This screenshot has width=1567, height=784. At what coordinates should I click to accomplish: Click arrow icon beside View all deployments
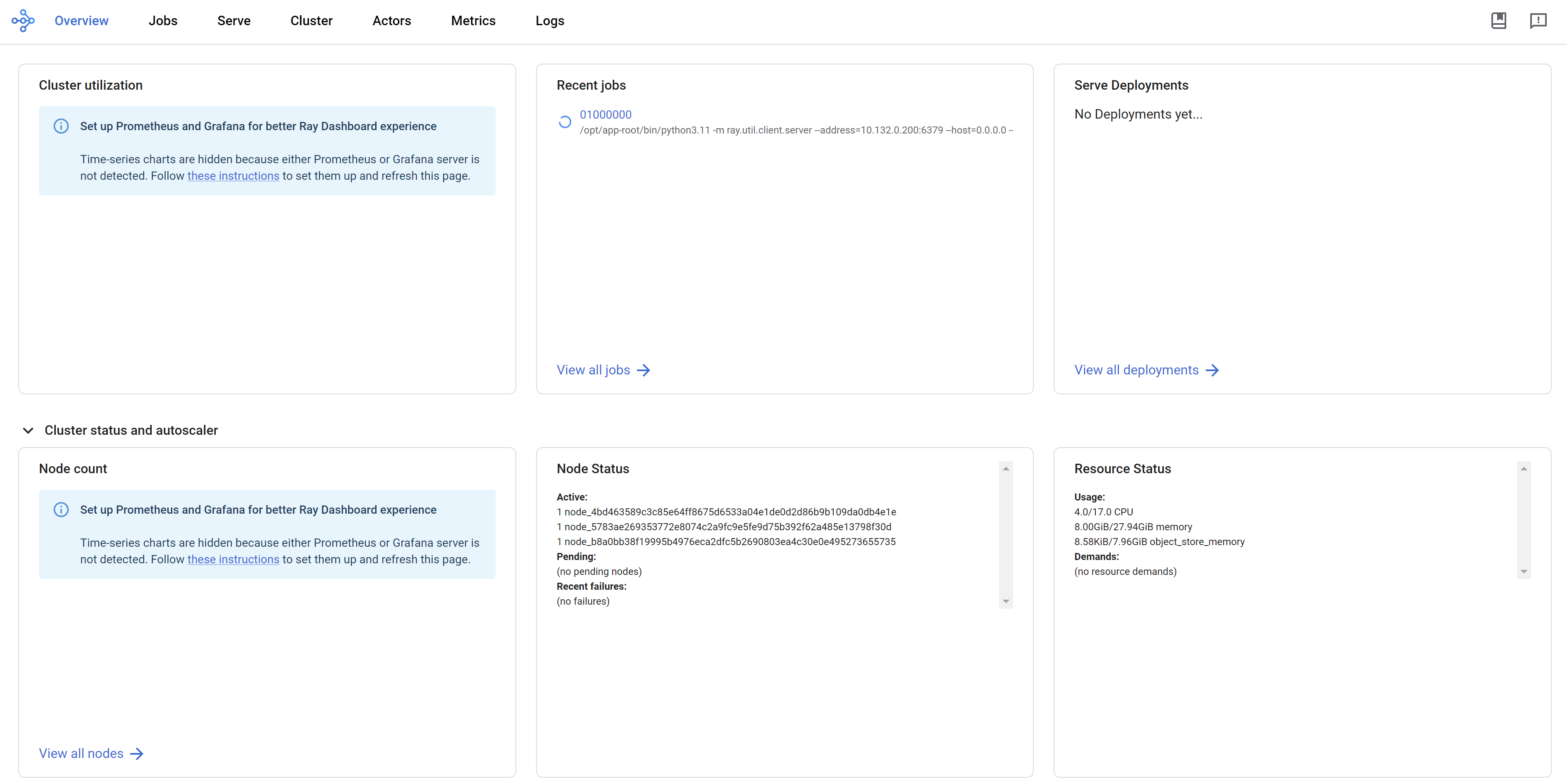tap(1212, 370)
